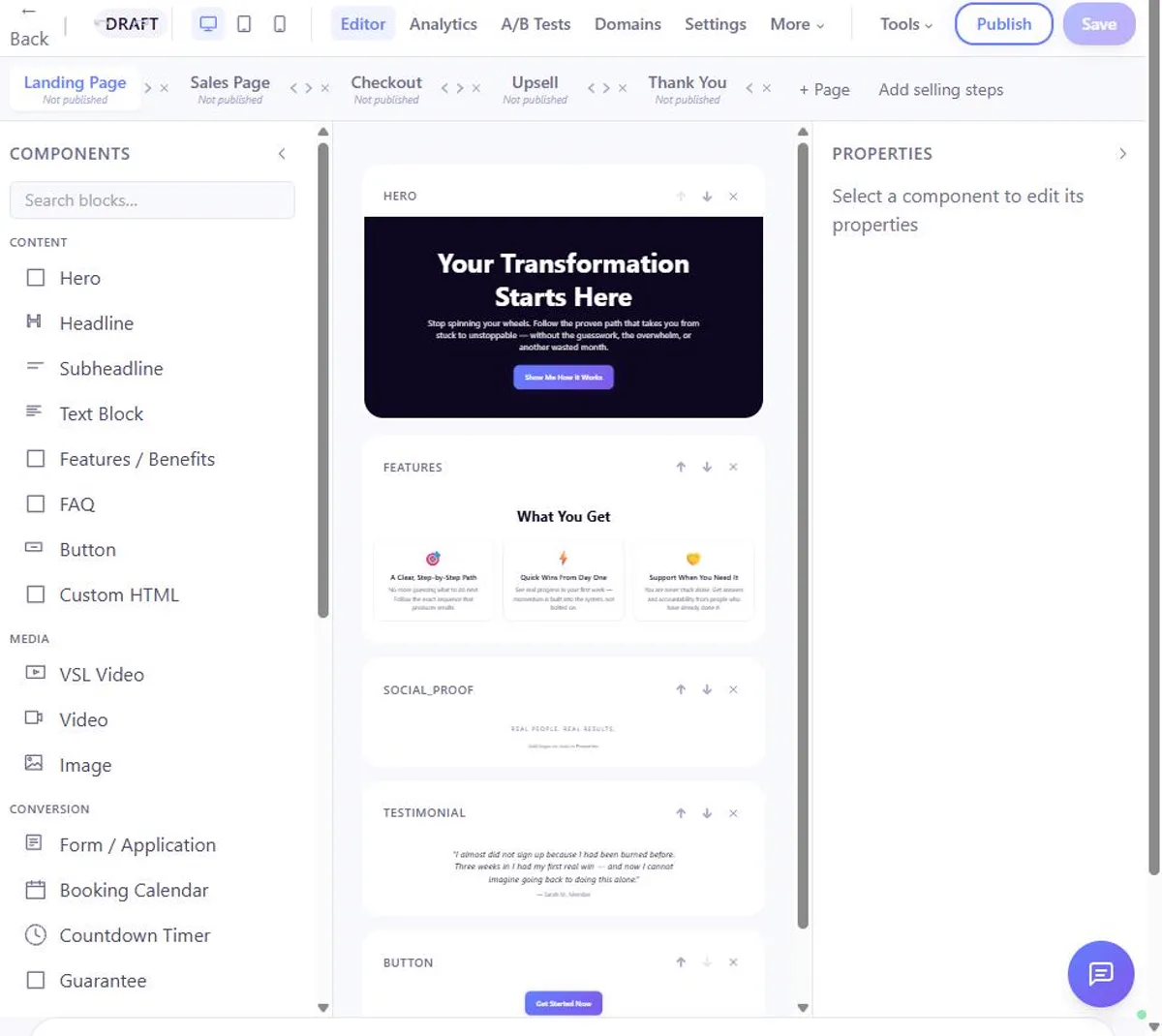Collapse the Properties panel chevron
The width and height of the screenshot is (1162, 1036).
point(1122,154)
